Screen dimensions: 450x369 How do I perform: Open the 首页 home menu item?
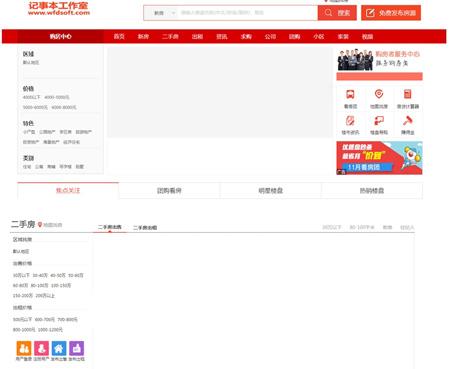[119, 36]
